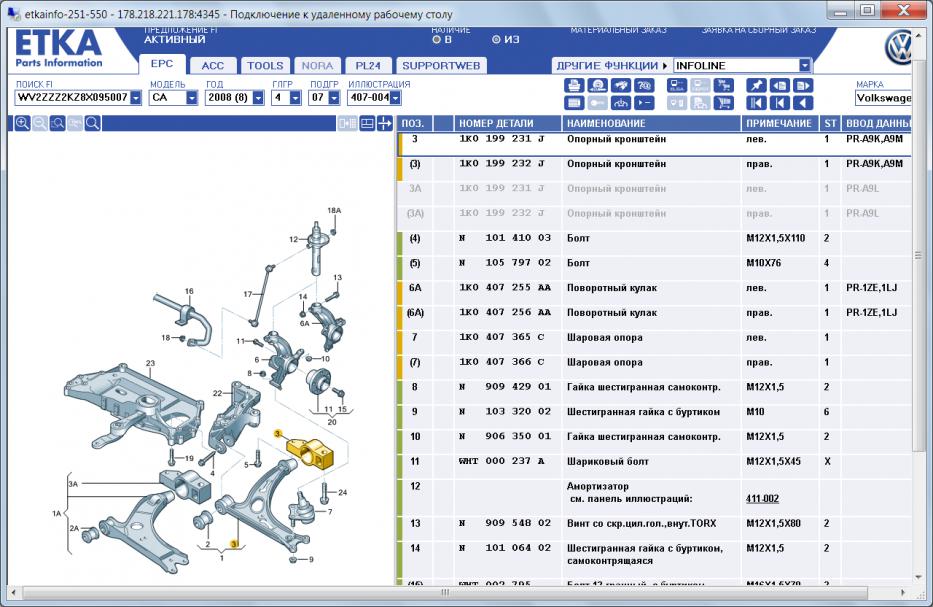
Task: Select the "ИЗ" availability radio button
Action: (x=496, y=39)
